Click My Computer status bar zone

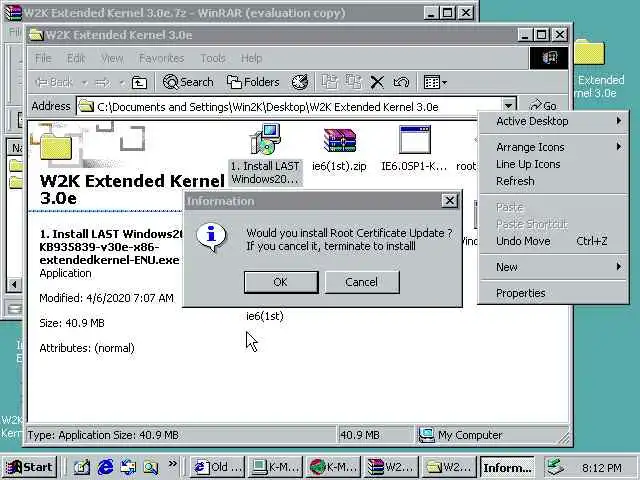point(492,435)
